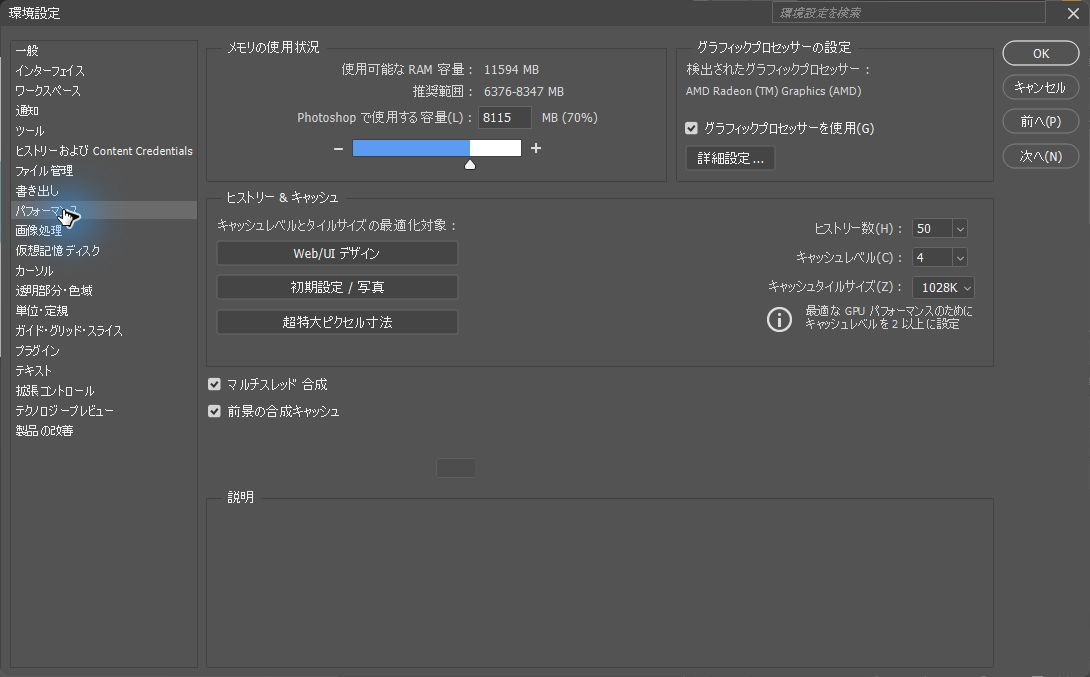Go to next with 次へ(N)
The image size is (1090, 677).
[1041, 156]
